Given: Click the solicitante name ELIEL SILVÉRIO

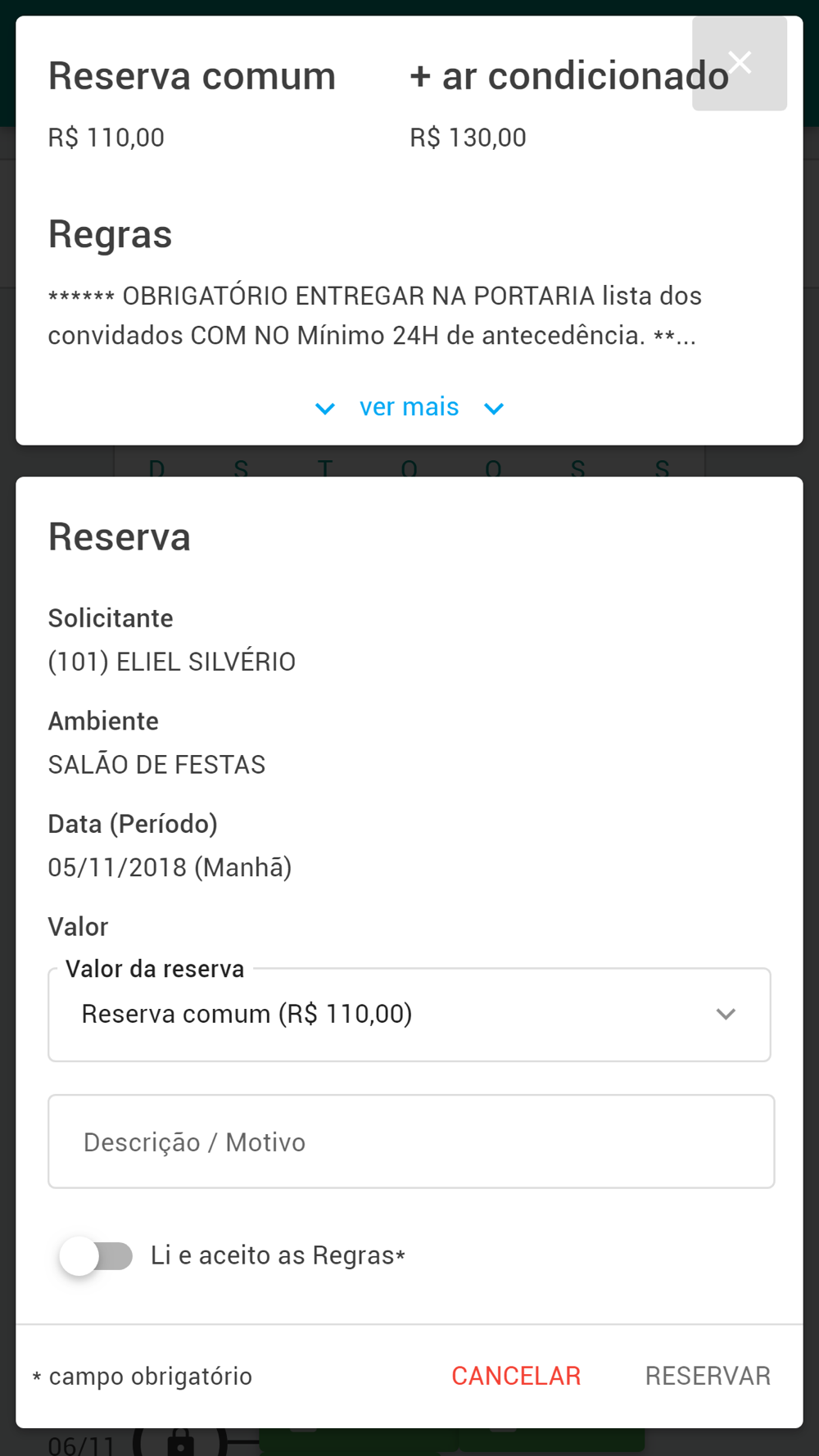Looking at the screenshot, I should [172, 662].
